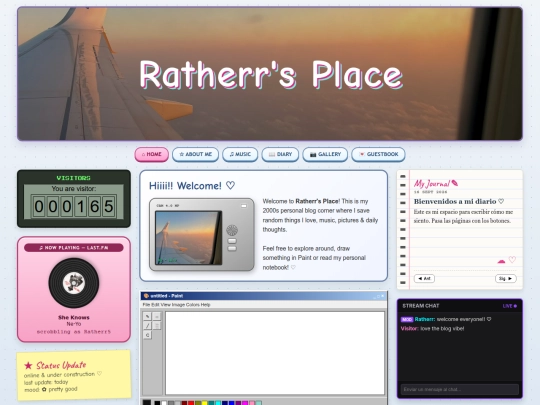Click the Ratherr username in chat

425,319
